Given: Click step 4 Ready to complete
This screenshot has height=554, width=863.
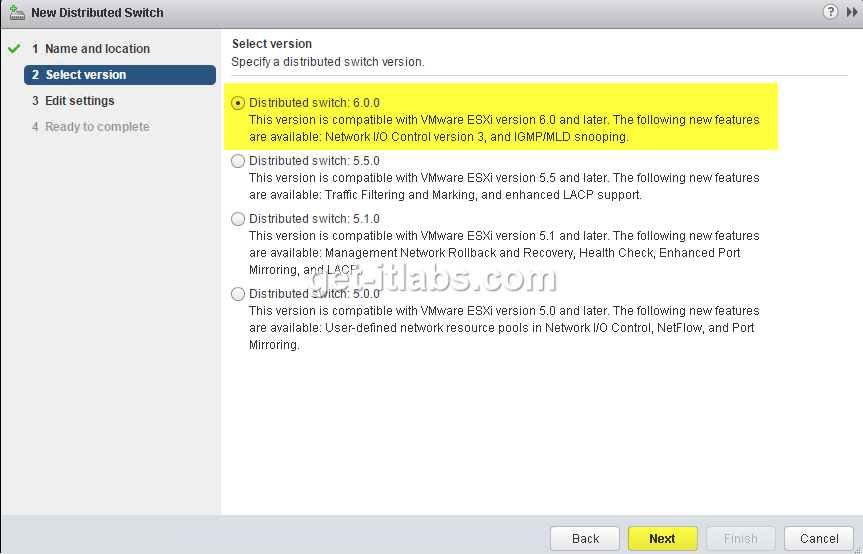Looking at the screenshot, I should coord(97,127).
